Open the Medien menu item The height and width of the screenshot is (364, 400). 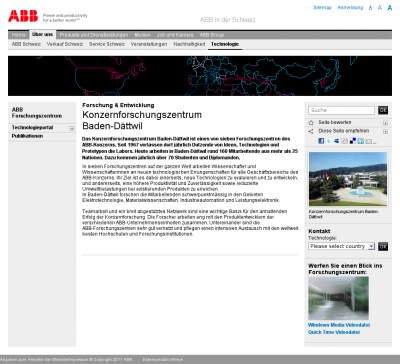pos(143,35)
